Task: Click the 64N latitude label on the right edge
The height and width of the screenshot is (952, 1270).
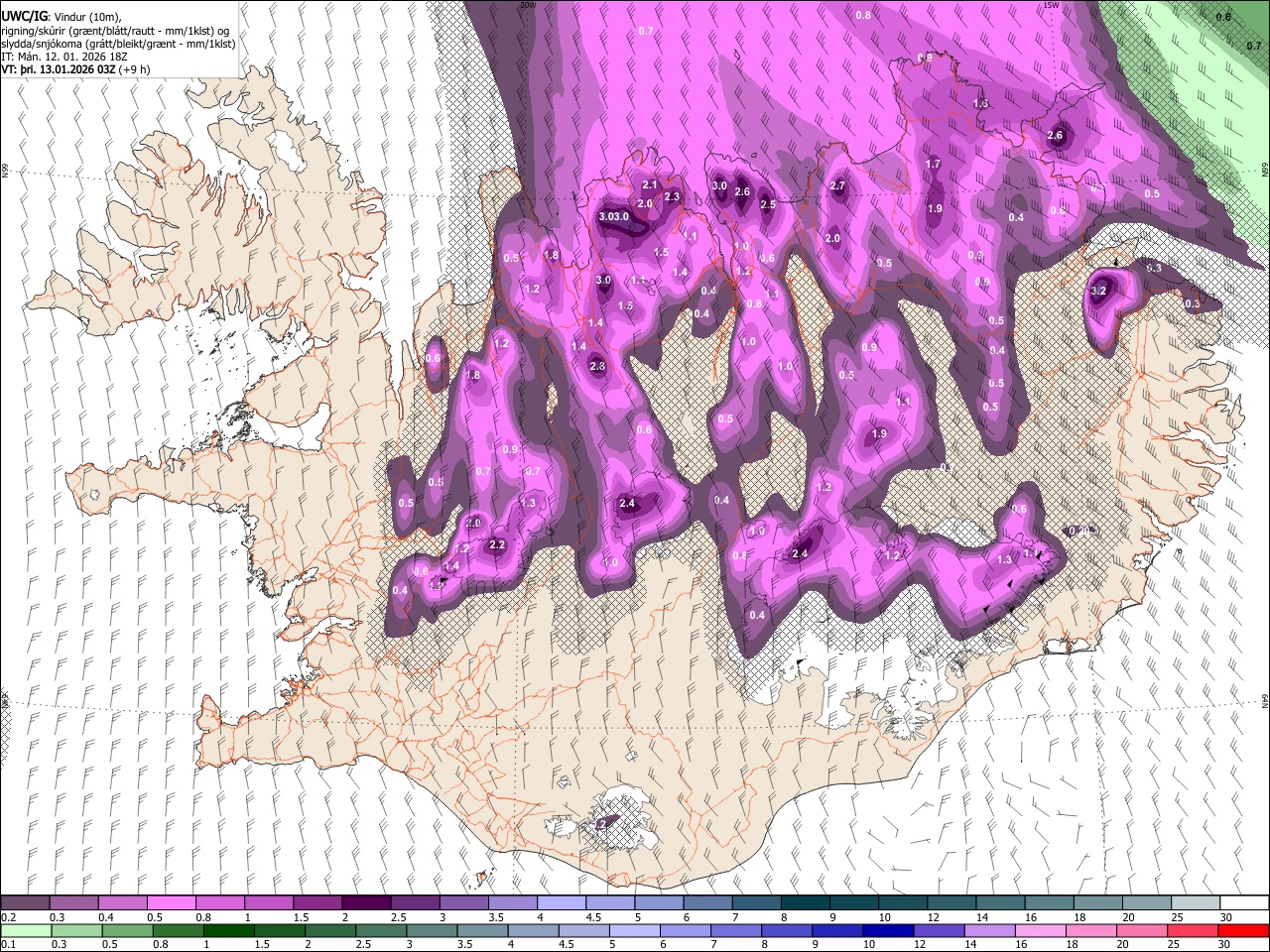Action: click(1265, 700)
